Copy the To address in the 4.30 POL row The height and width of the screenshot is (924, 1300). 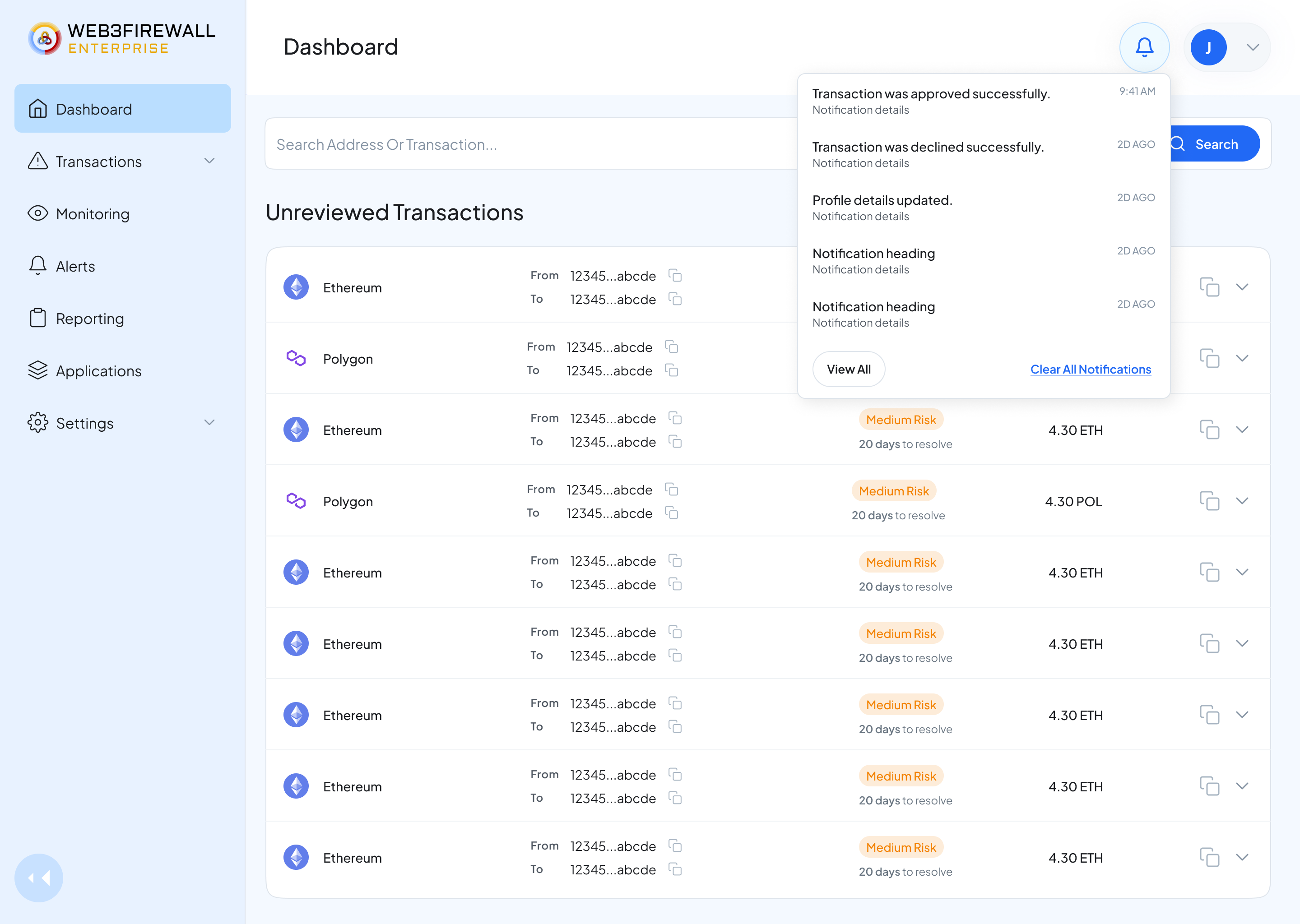(672, 513)
